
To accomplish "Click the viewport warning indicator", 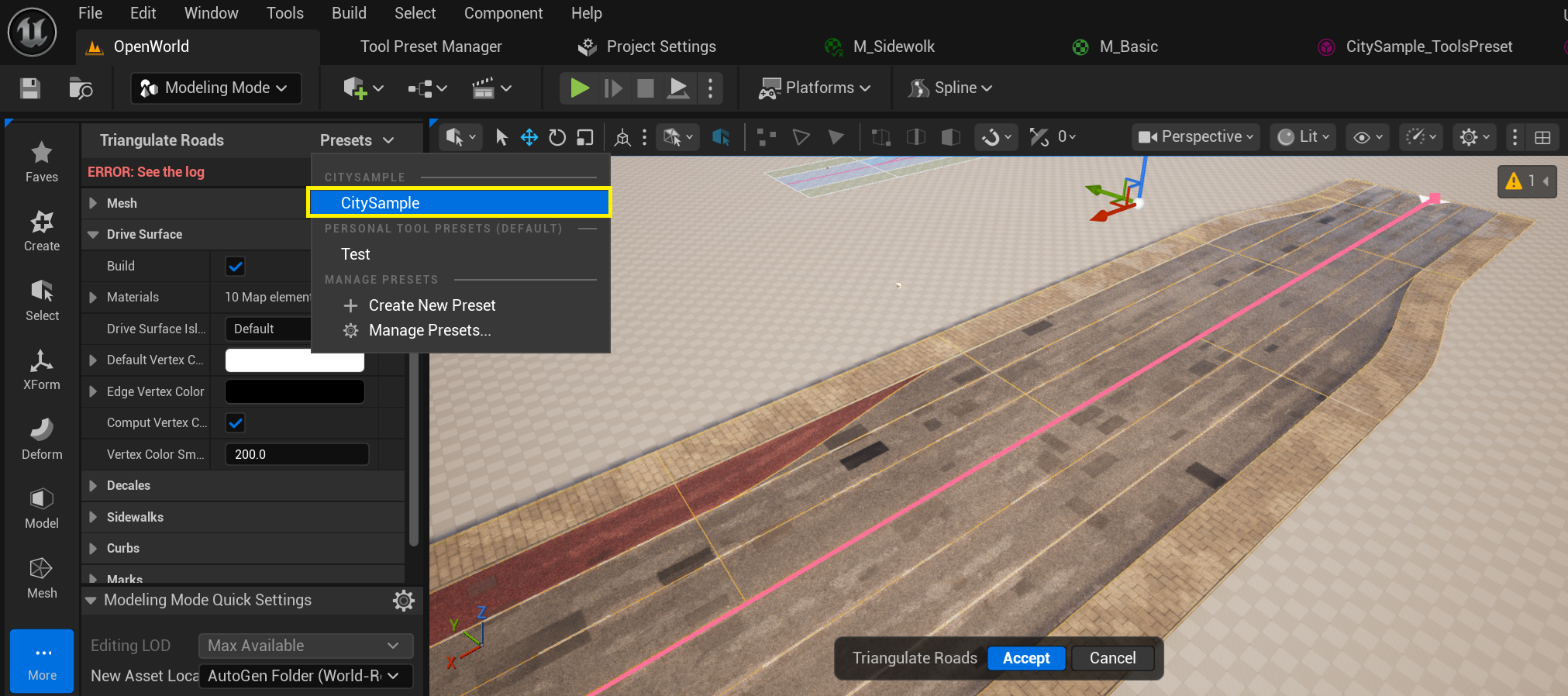I will [1527, 181].
